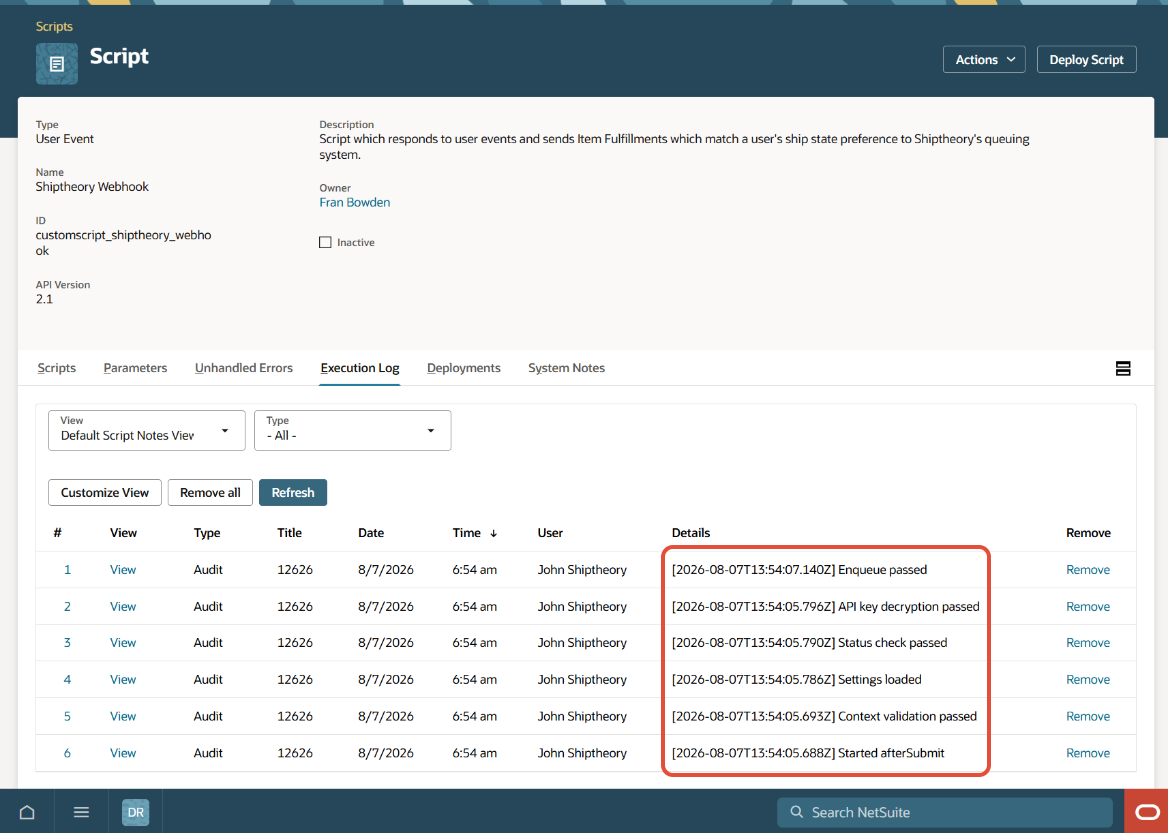Image resolution: width=1168 pixels, height=833 pixels.
Task: Switch to the System Notes tab
Action: 566,368
